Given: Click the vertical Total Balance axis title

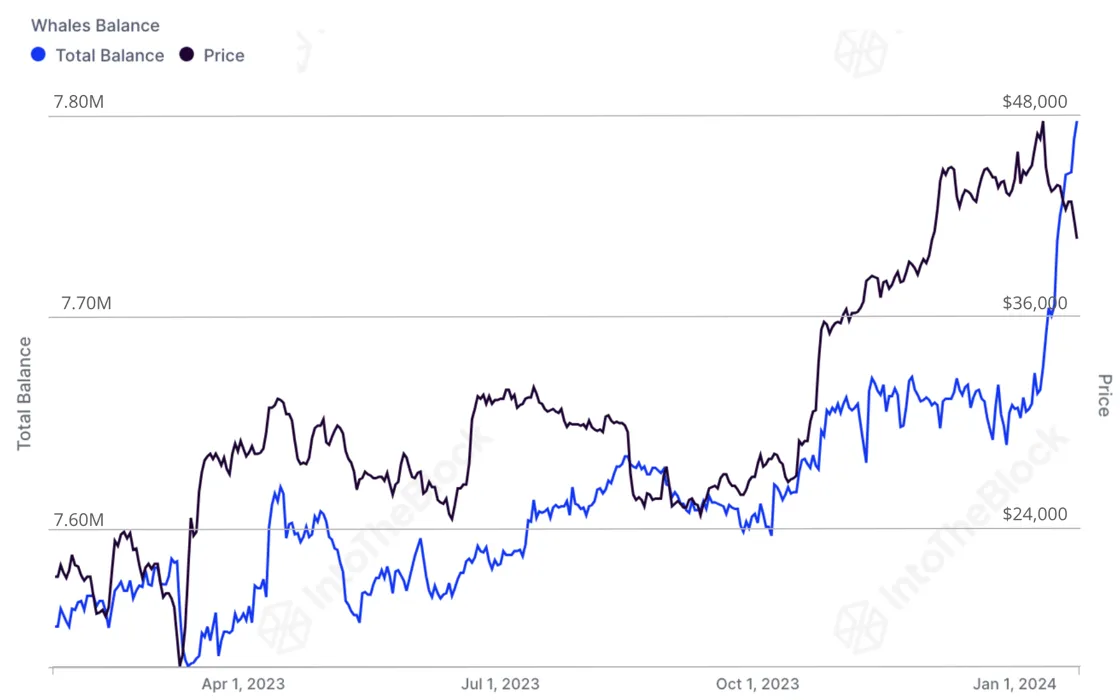Looking at the screenshot, I should coord(25,393).
